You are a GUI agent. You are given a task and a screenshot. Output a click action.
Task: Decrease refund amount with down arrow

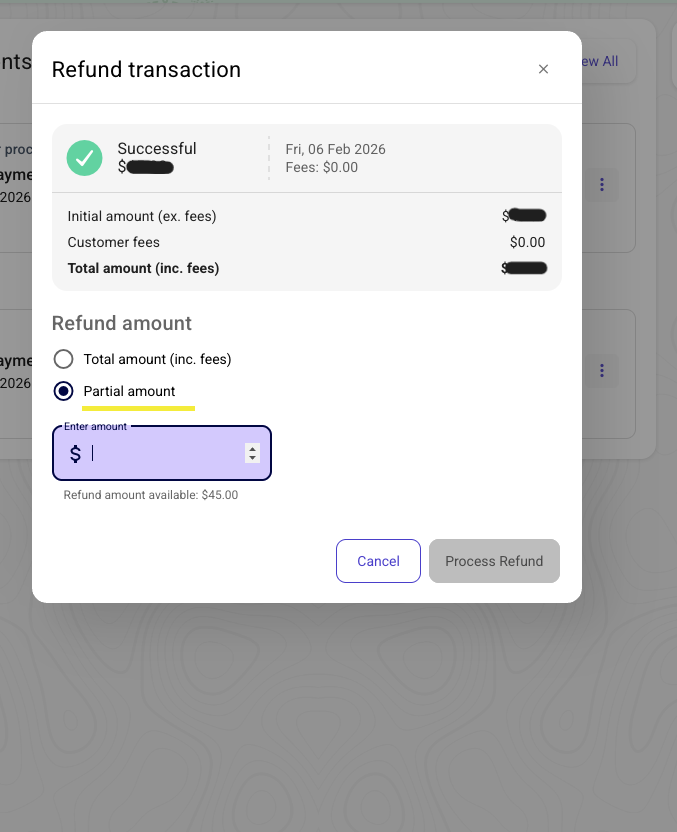252,459
